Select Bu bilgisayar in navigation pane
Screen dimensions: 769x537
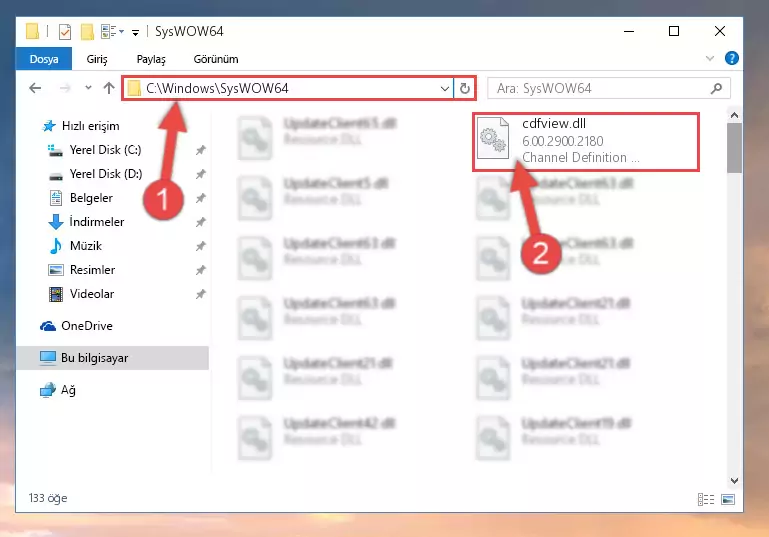[x=112, y=358]
